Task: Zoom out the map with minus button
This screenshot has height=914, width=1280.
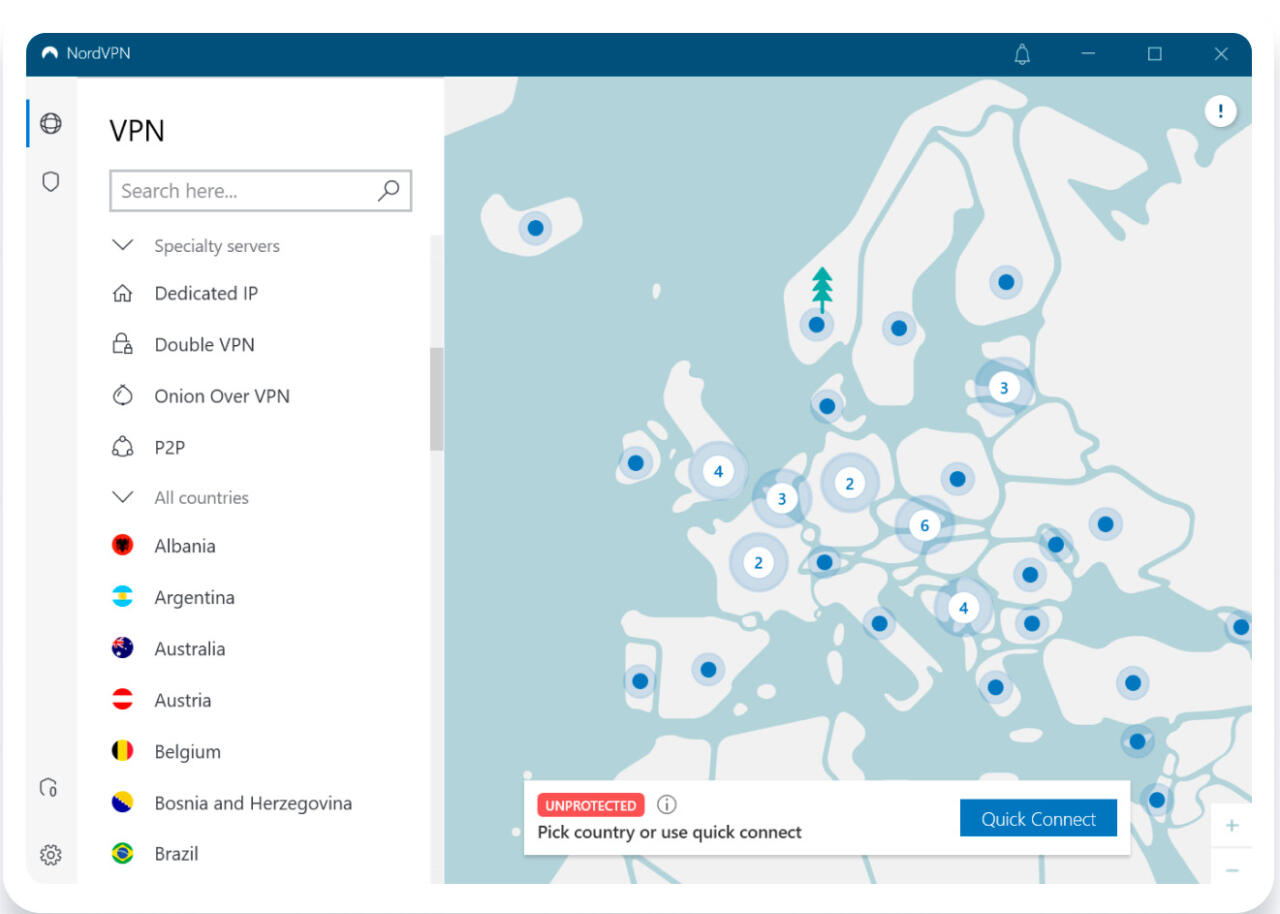Action: tap(1232, 870)
